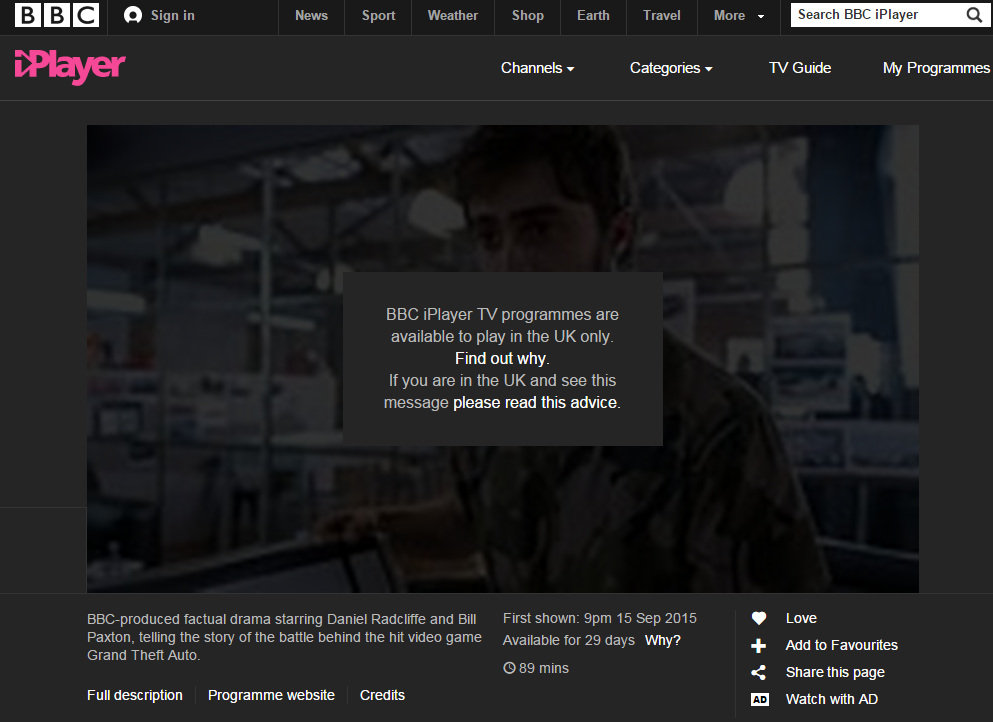Image resolution: width=993 pixels, height=722 pixels.
Task: Open the Weather section
Action: coord(453,16)
